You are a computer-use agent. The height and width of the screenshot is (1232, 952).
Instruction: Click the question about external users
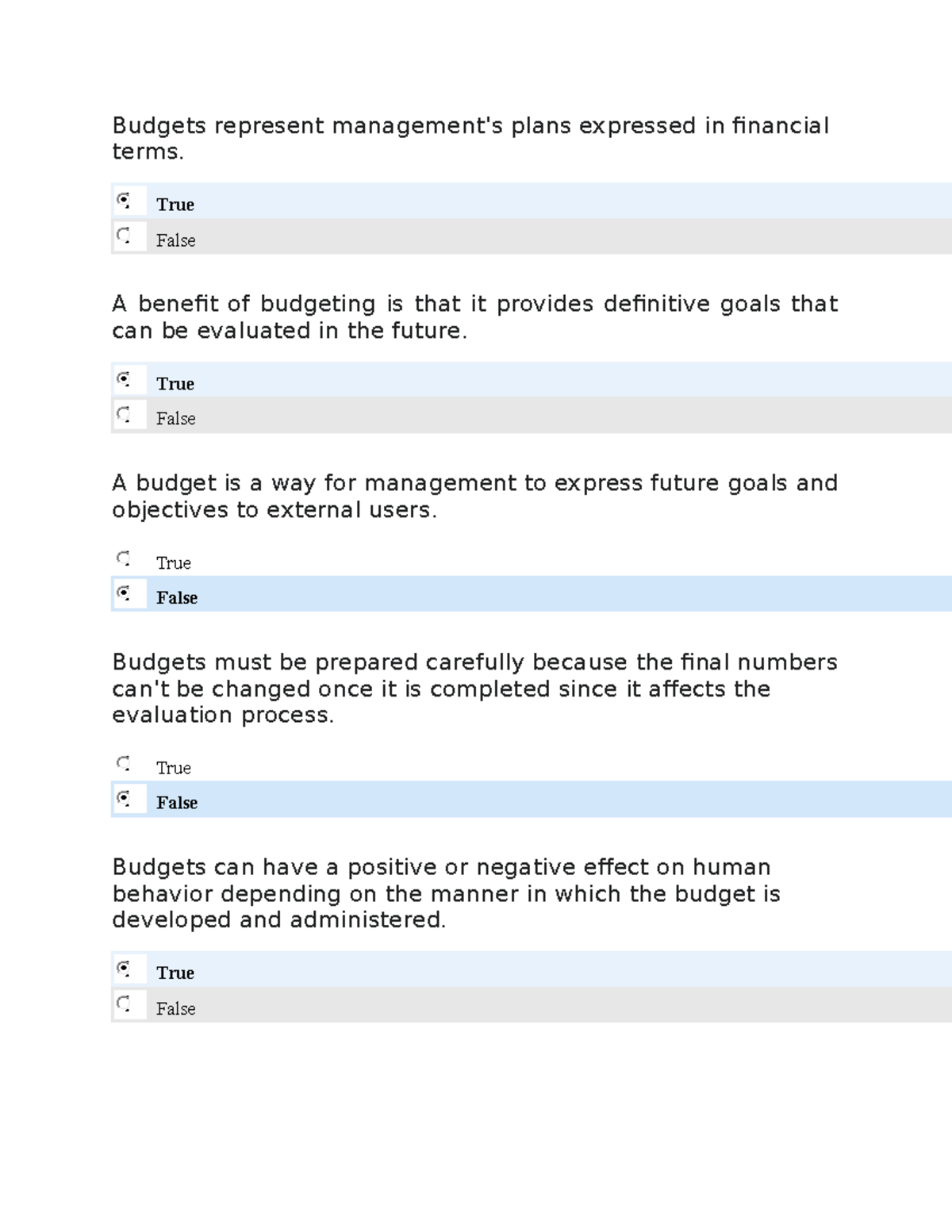[474, 497]
